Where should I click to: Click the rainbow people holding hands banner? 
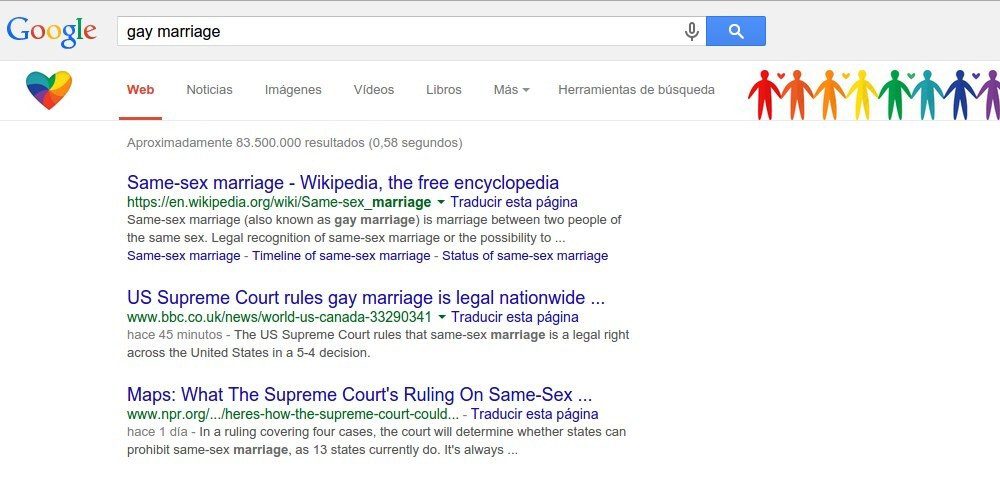(874, 94)
